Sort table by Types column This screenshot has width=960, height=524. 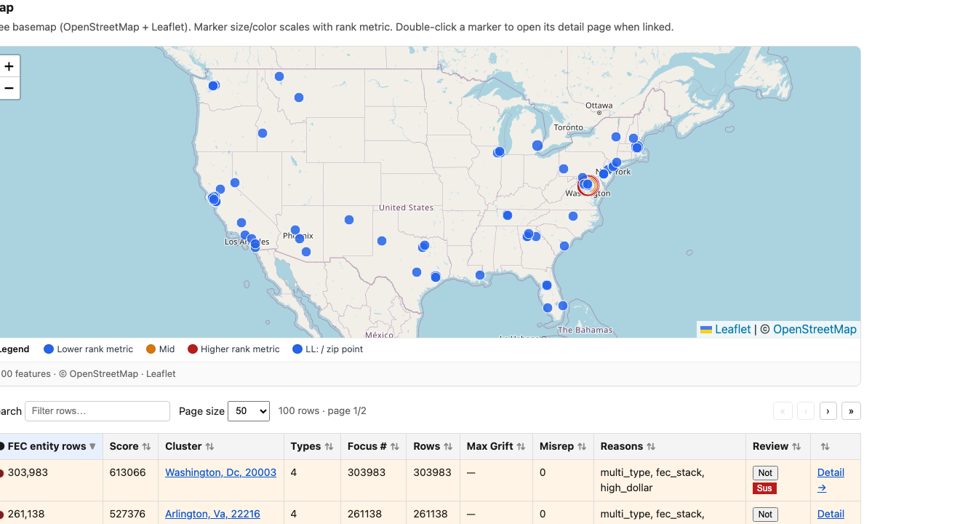(x=312, y=446)
